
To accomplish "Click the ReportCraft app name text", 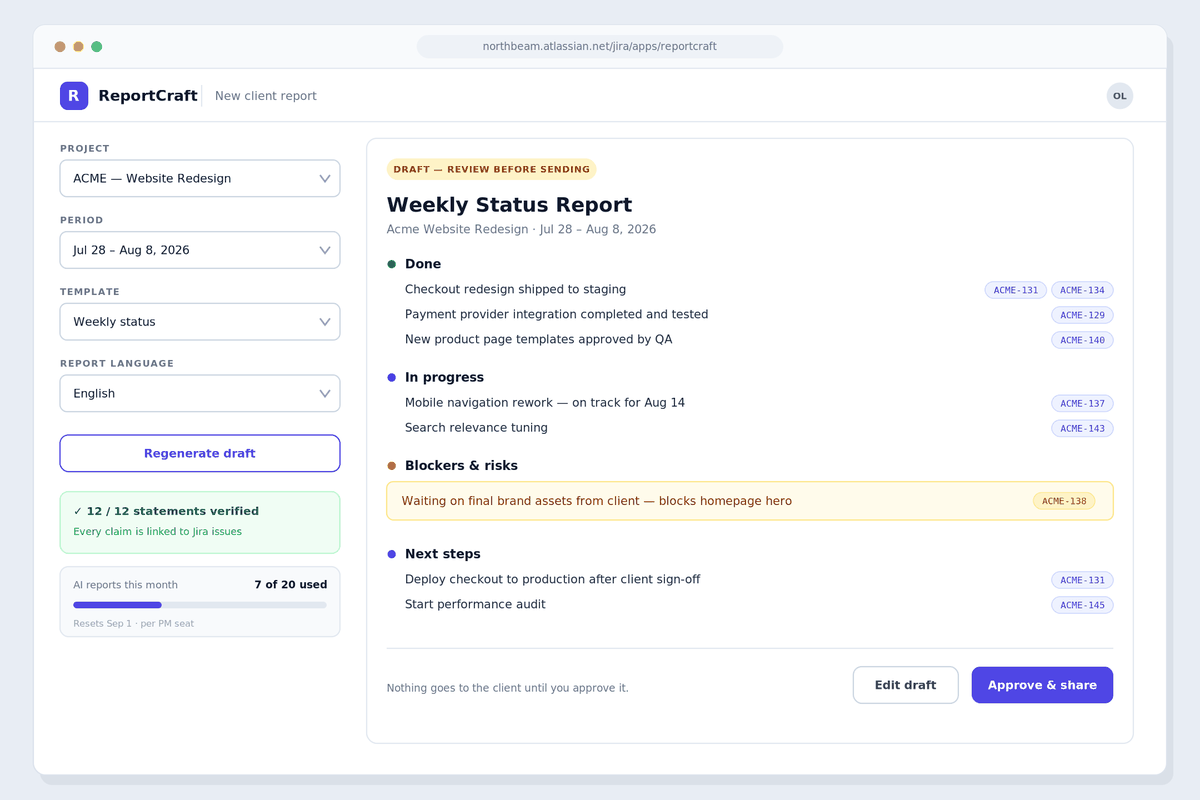I will (148, 96).
